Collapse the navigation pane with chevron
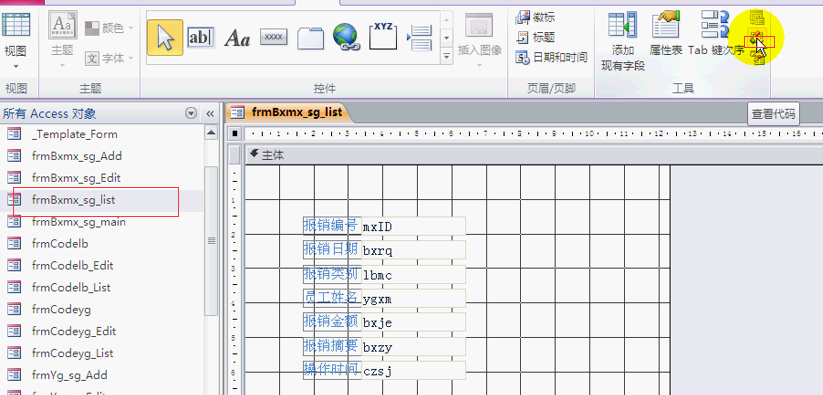The height and width of the screenshot is (395, 823). point(210,114)
